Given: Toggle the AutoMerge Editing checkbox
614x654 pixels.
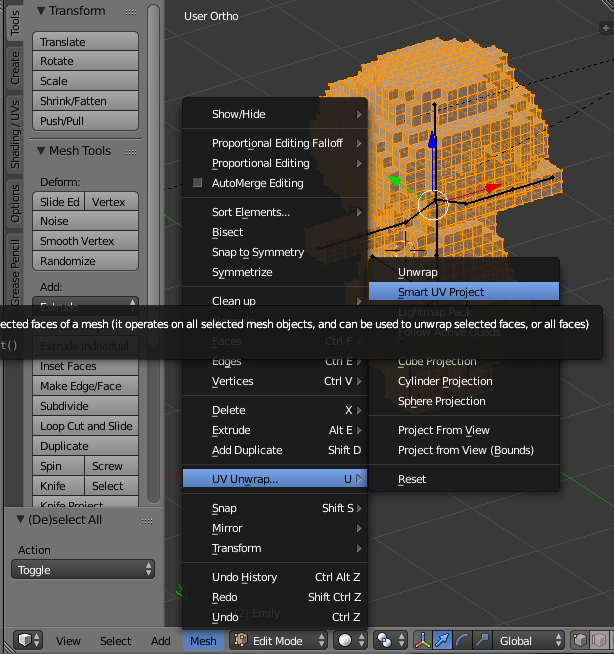Looking at the screenshot, I should pyautogui.click(x=197, y=183).
